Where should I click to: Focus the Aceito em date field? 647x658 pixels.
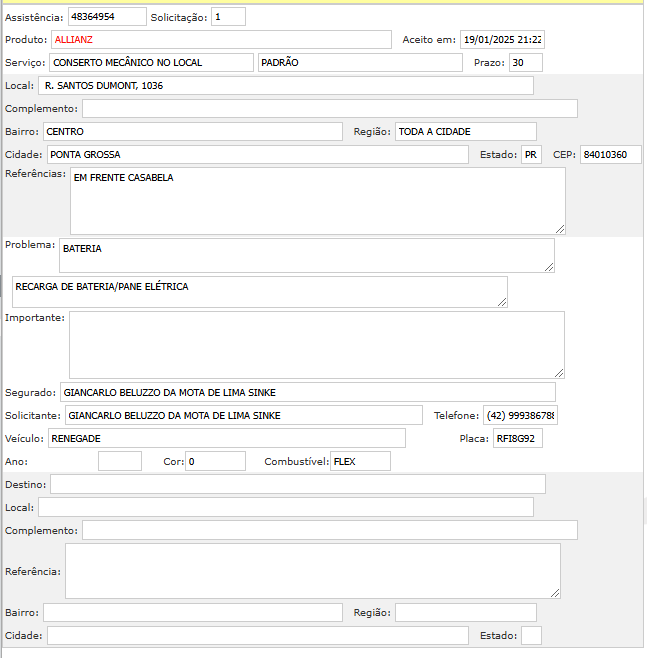[x=502, y=40]
